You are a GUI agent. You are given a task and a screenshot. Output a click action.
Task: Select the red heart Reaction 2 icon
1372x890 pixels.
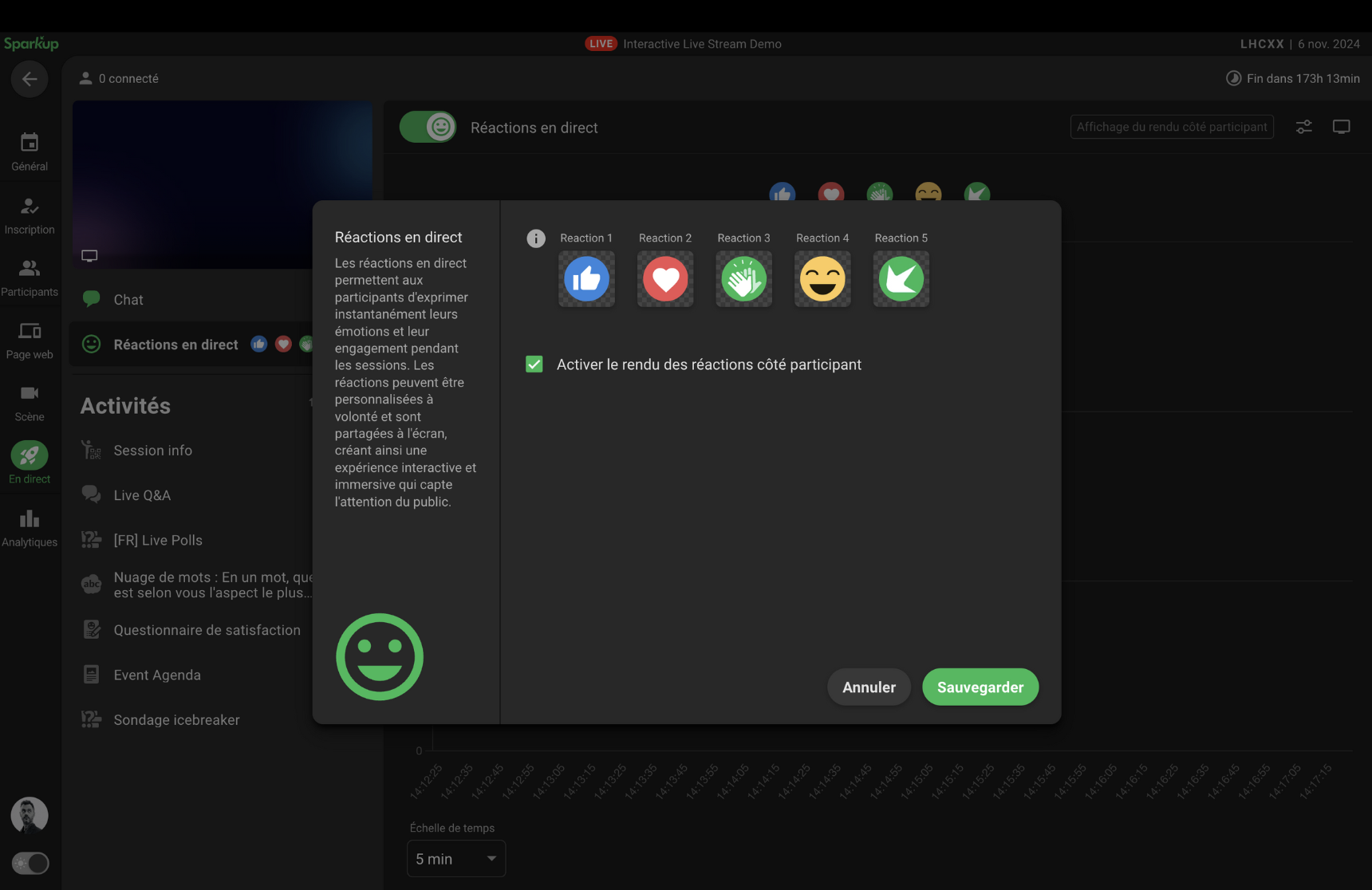point(665,279)
